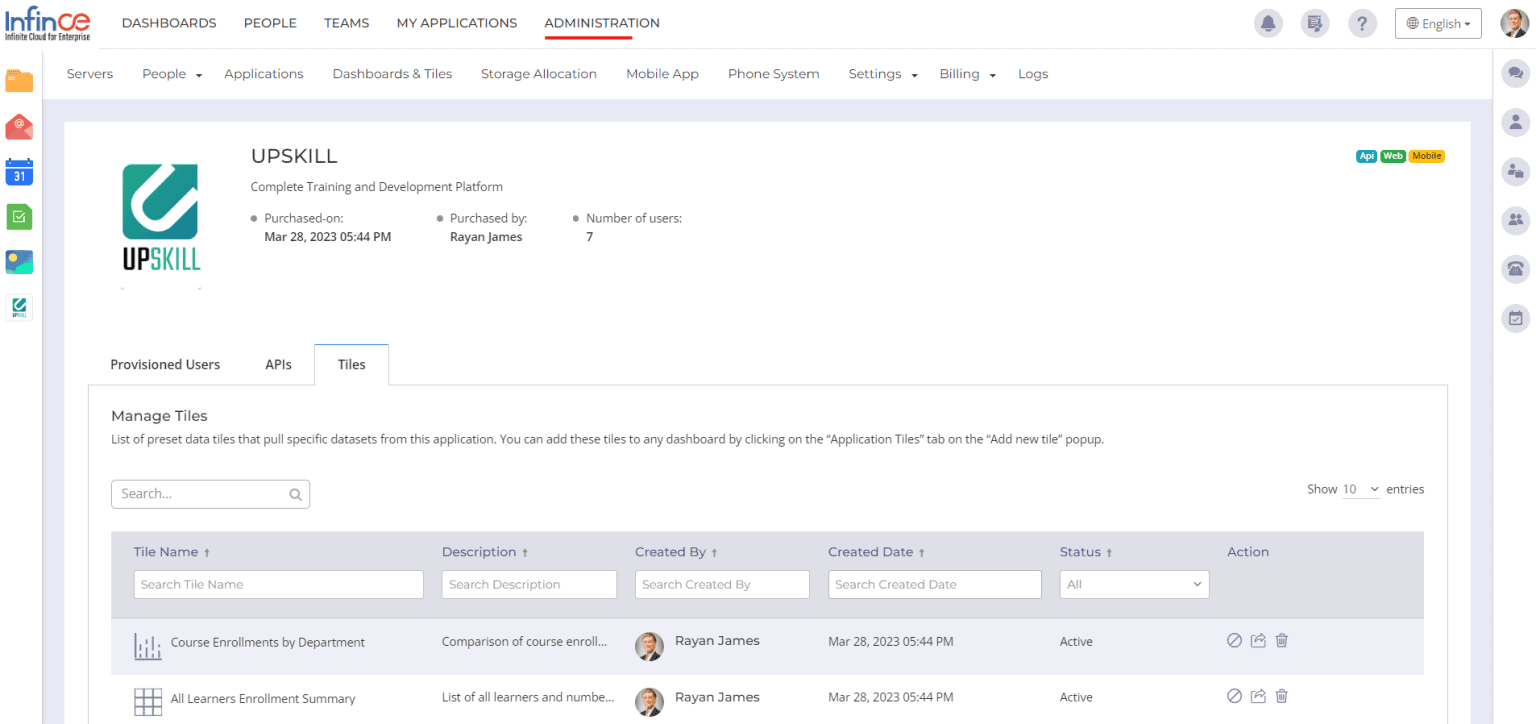Expand the Status filter dropdown
This screenshot has height=724, width=1536.
pyautogui.click(x=1134, y=585)
